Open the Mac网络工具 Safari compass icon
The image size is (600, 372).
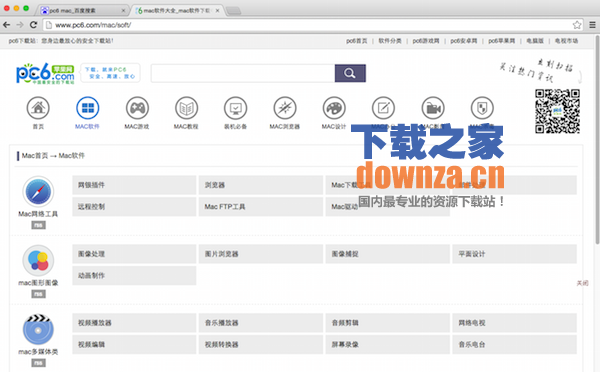click(38, 192)
